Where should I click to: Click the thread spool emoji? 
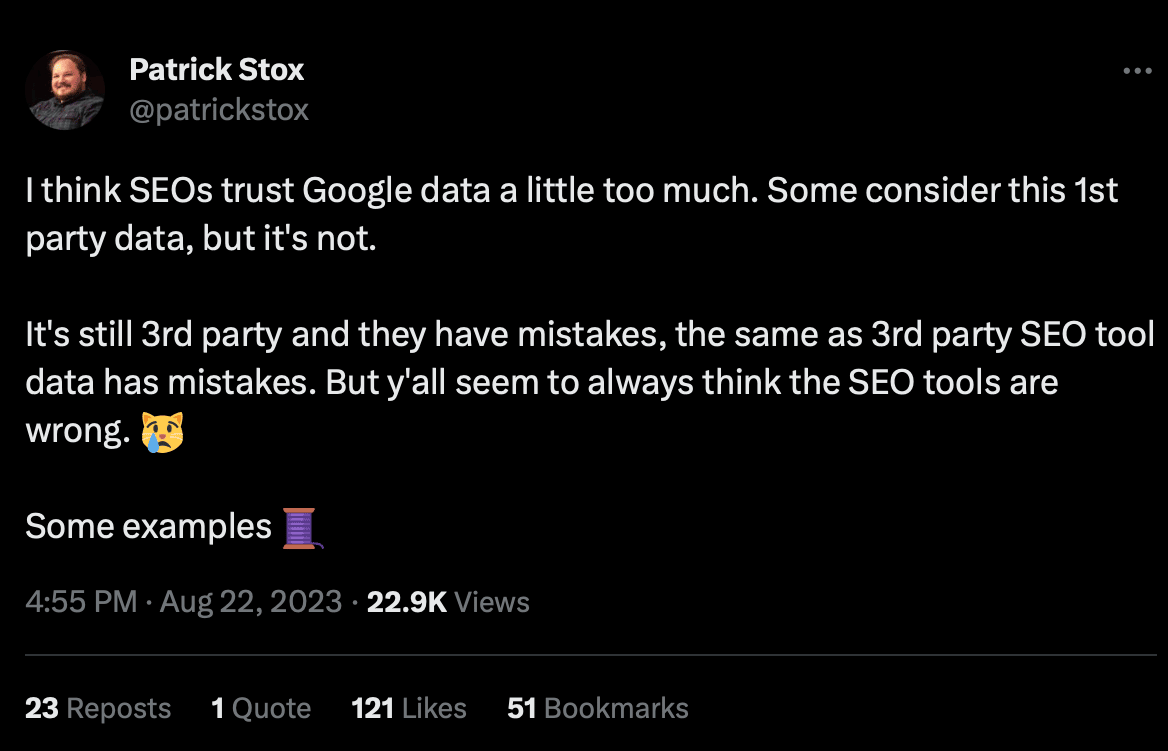click(301, 528)
